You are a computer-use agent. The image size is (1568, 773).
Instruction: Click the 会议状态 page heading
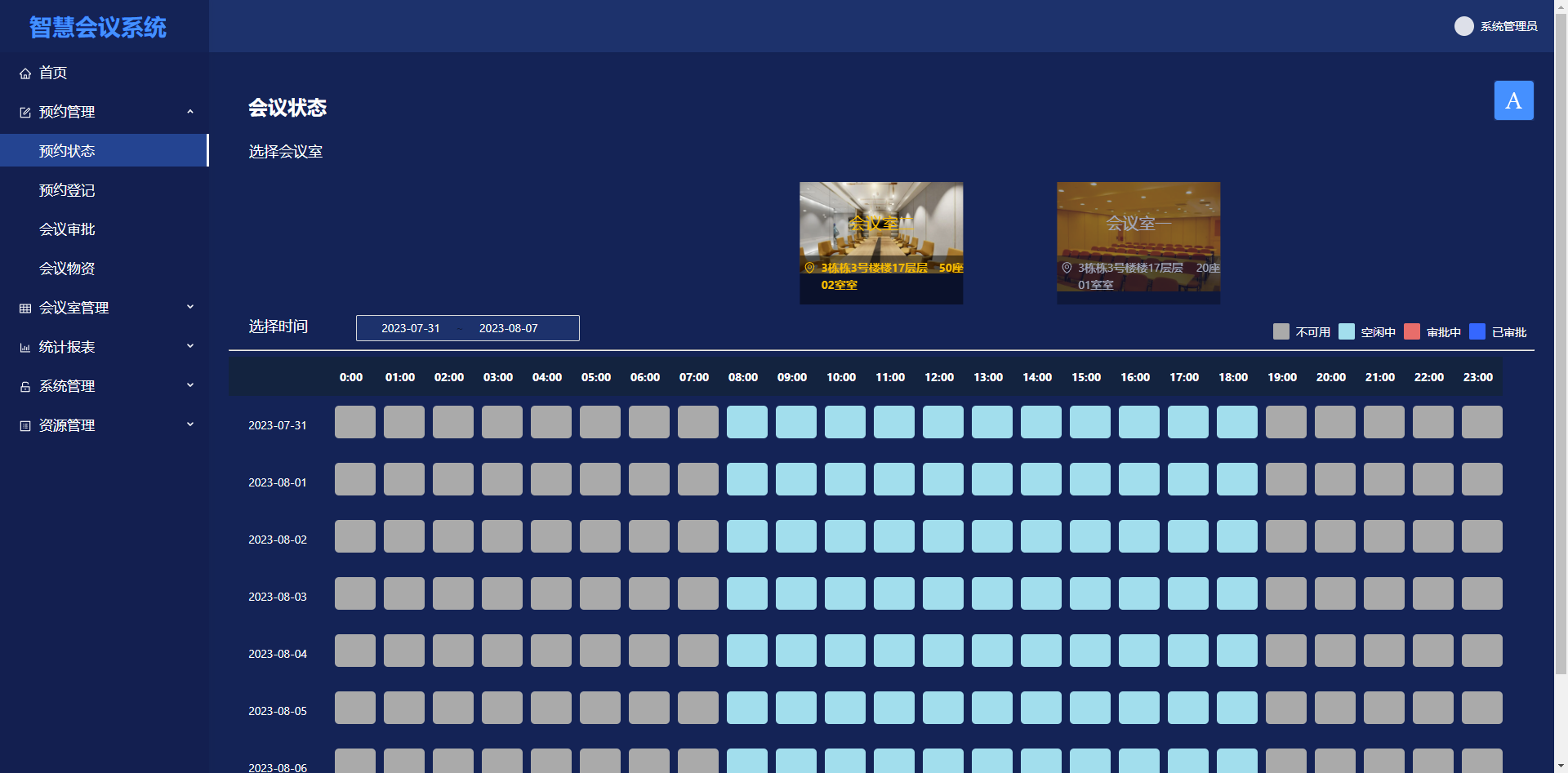pos(287,108)
